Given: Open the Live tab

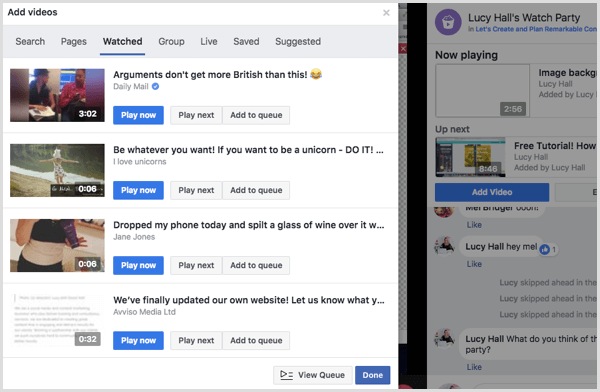Looking at the screenshot, I should click(209, 41).
